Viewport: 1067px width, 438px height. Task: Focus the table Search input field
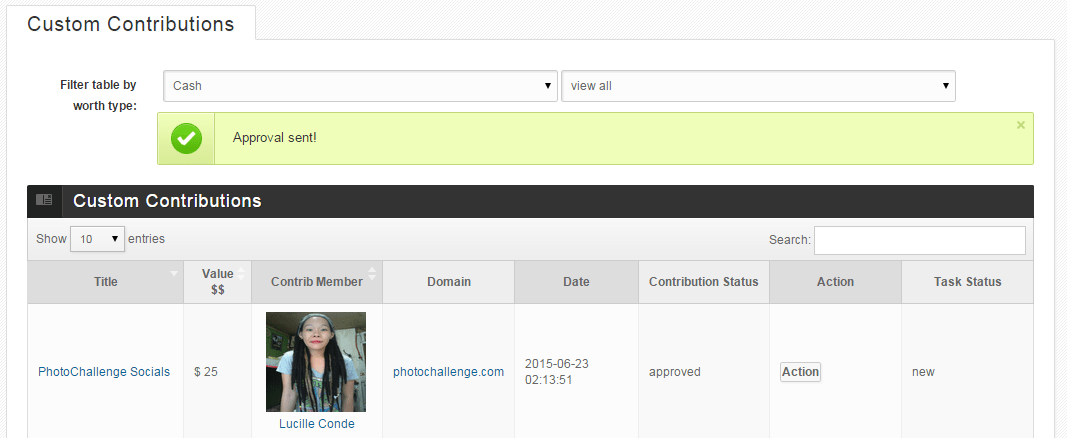pyautogui.click(x=919, y=240)
